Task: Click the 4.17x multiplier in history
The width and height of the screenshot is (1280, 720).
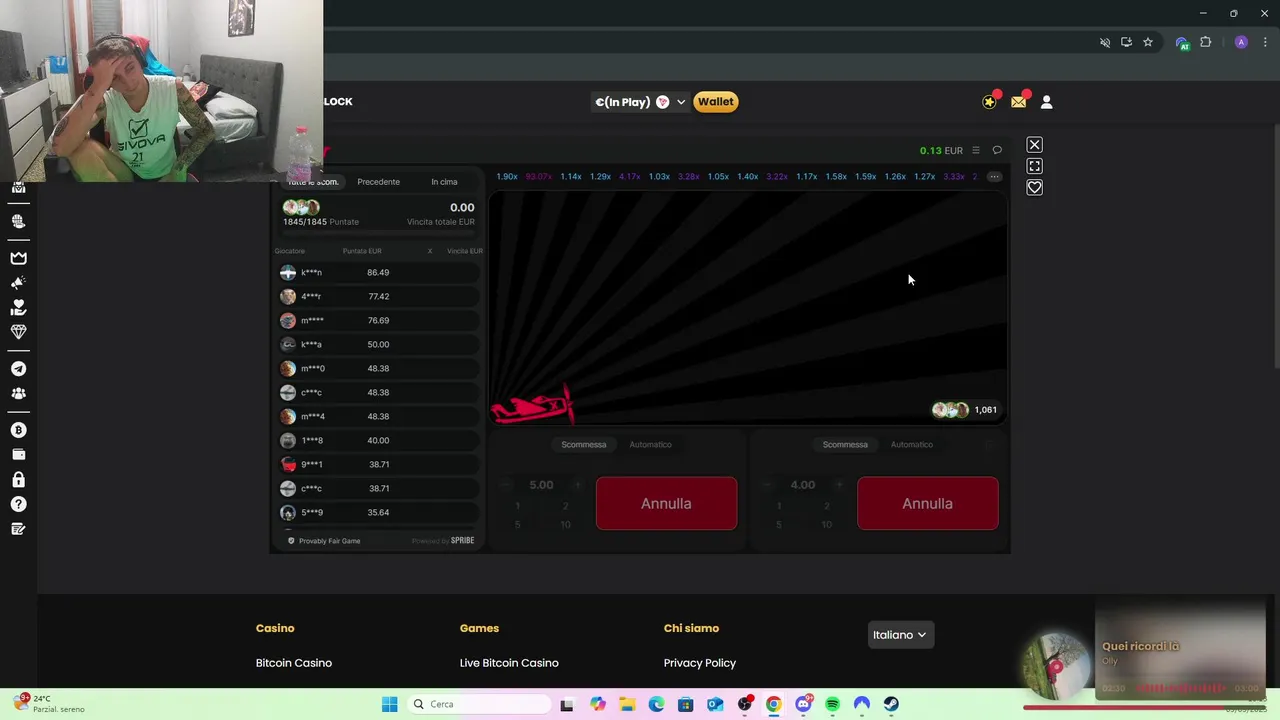Action: [630, 176]
